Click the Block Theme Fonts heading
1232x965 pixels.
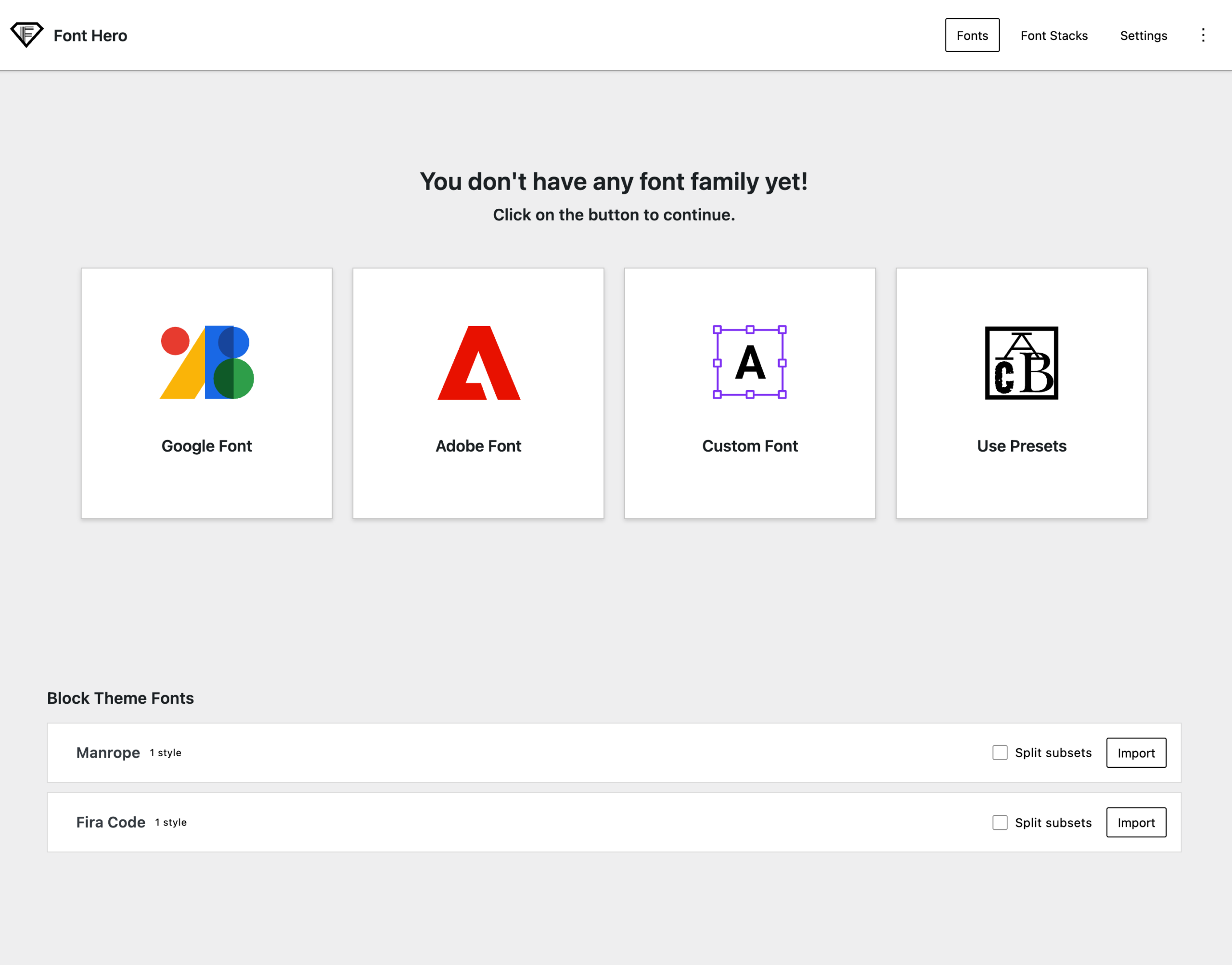point(120,698)
